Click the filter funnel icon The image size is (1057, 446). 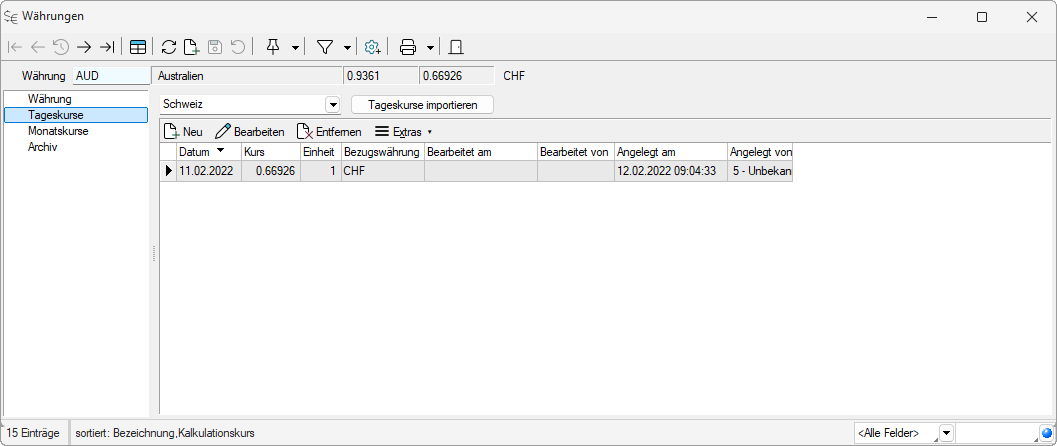[x=325, y=47]
